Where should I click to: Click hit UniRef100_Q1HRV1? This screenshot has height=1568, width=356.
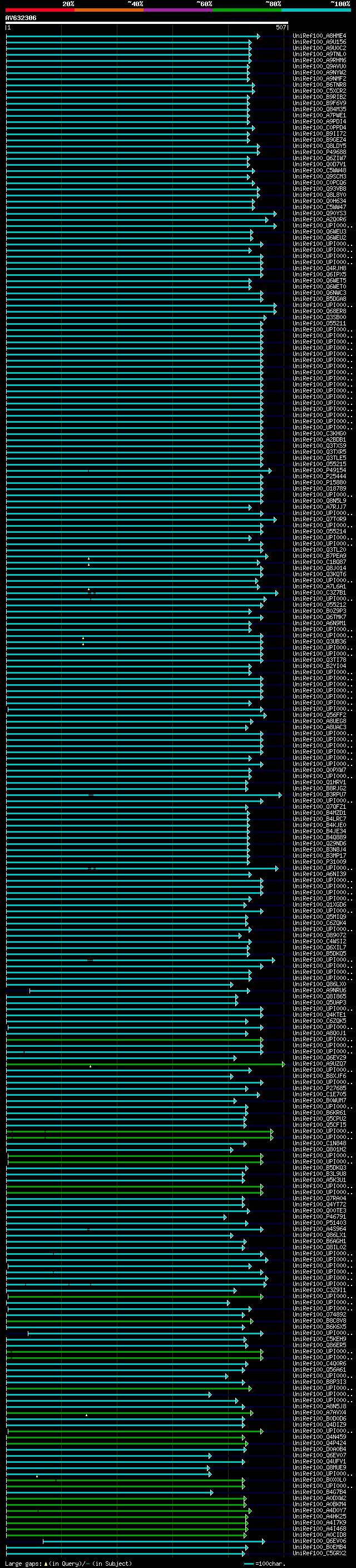319,782
